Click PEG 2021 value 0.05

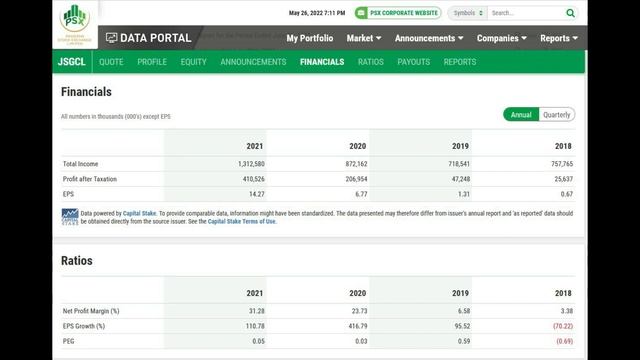[x=258, y=341]
